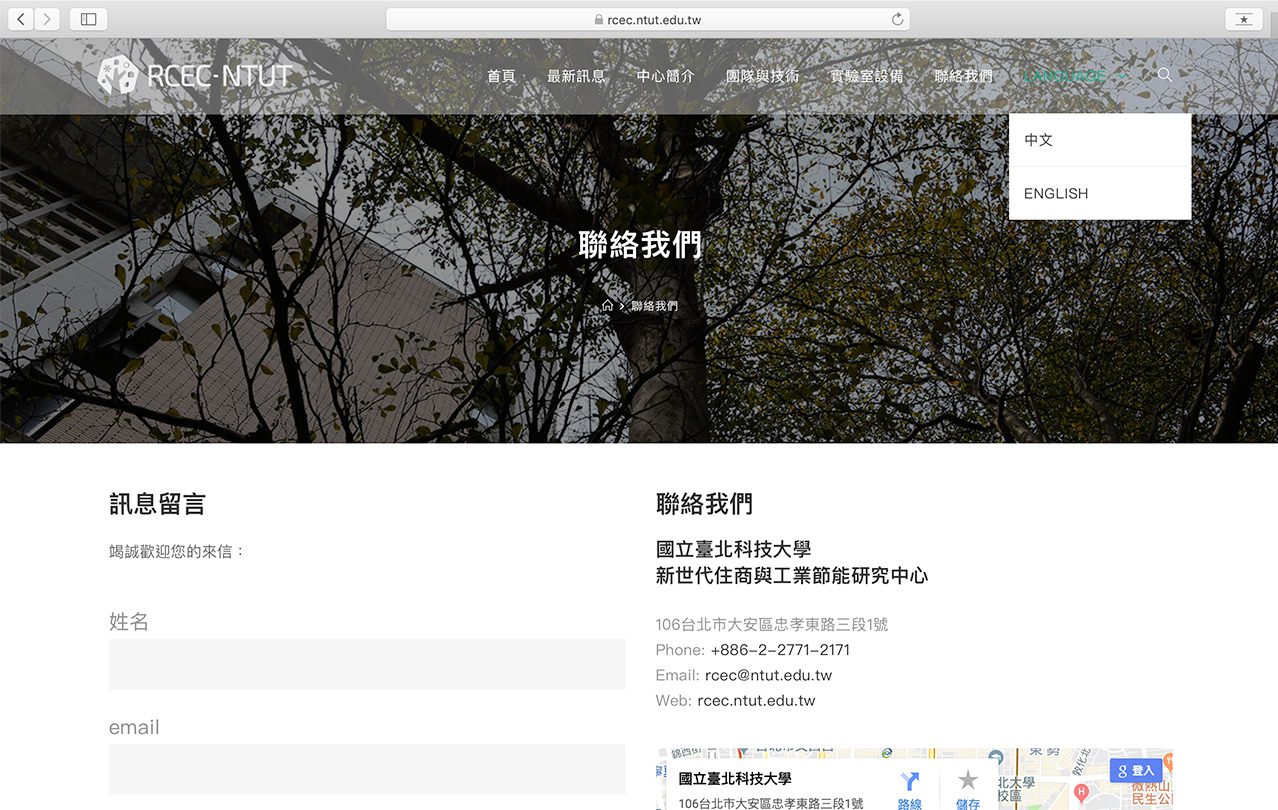
Task: Open the 最新訊息 navigation item
Action: click(576, 76)
